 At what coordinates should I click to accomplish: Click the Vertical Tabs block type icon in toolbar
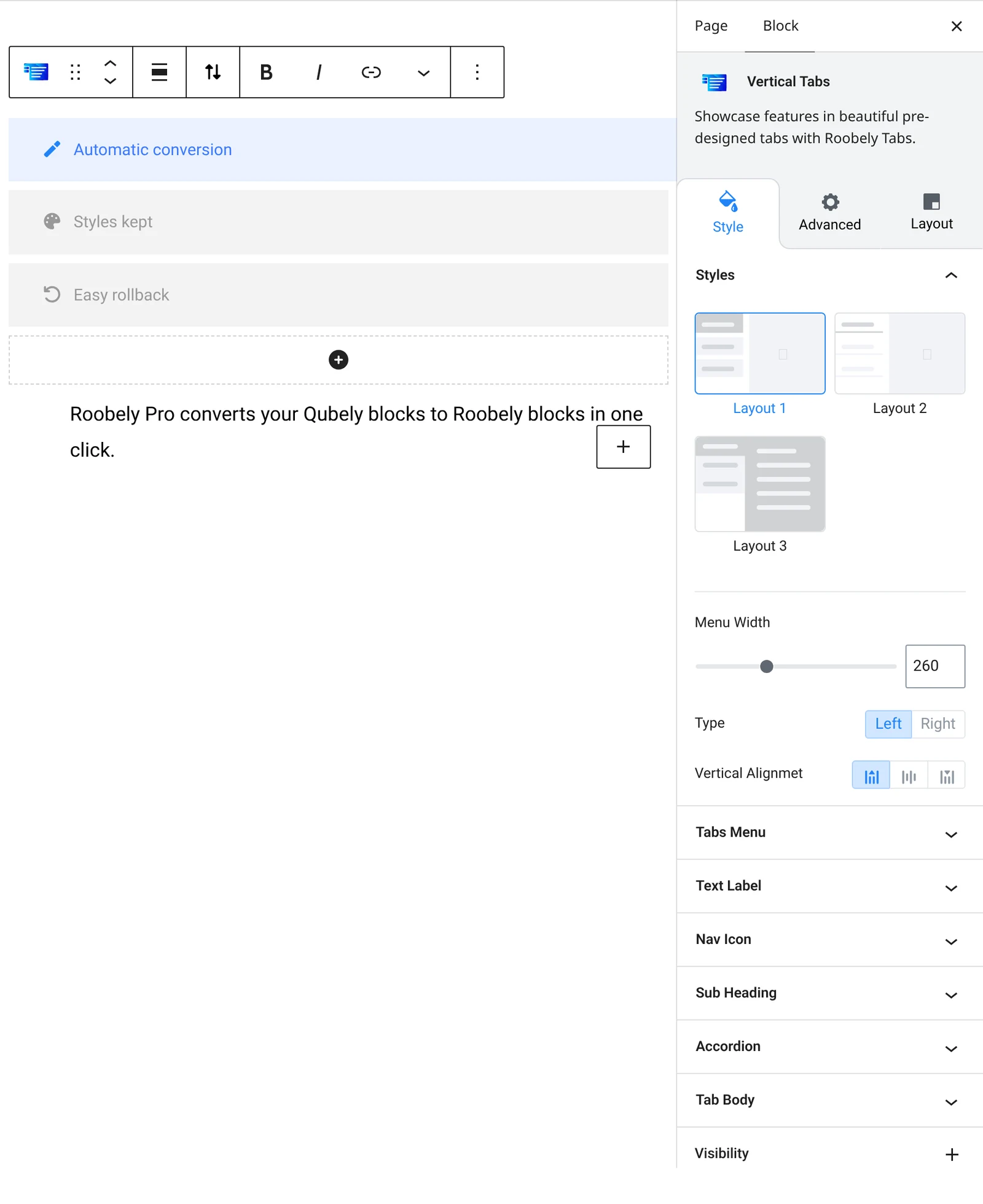[x=36, y=72]
